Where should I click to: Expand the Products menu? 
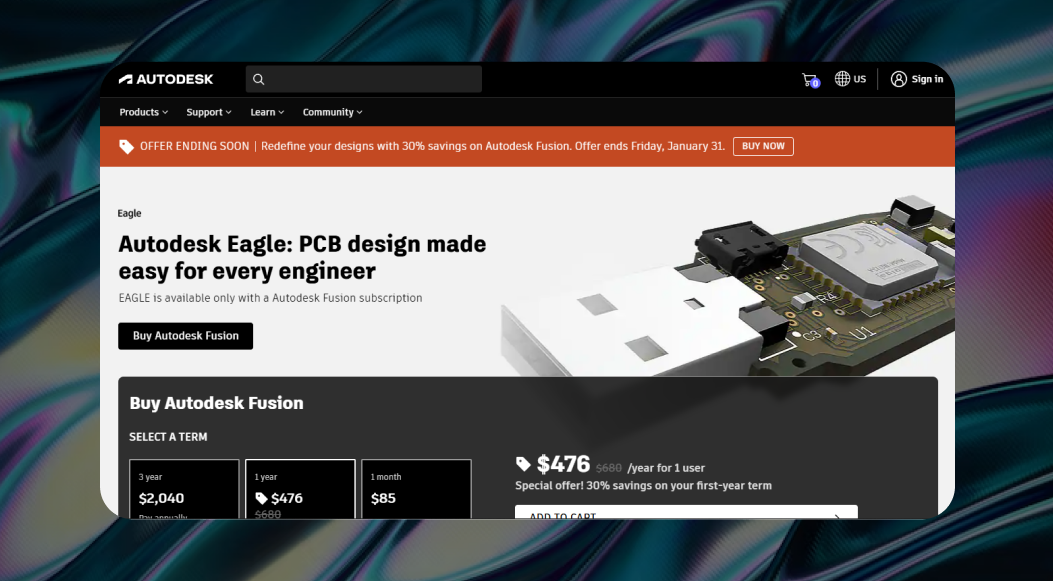[144, 112]
